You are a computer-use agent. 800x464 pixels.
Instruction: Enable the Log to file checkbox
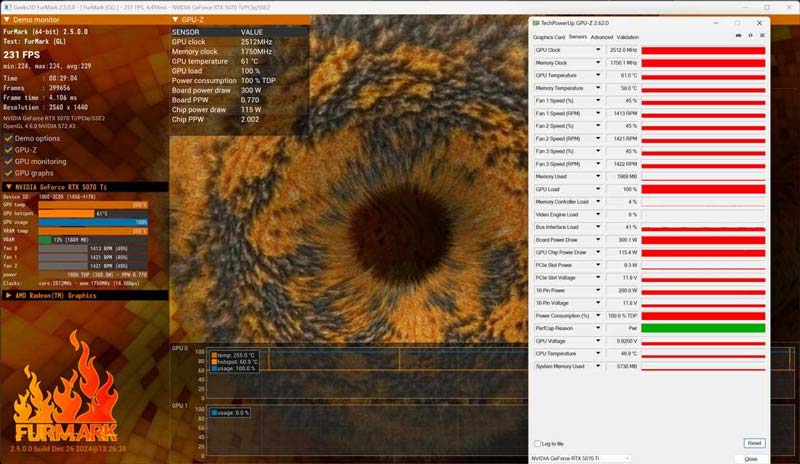(537, 444)
